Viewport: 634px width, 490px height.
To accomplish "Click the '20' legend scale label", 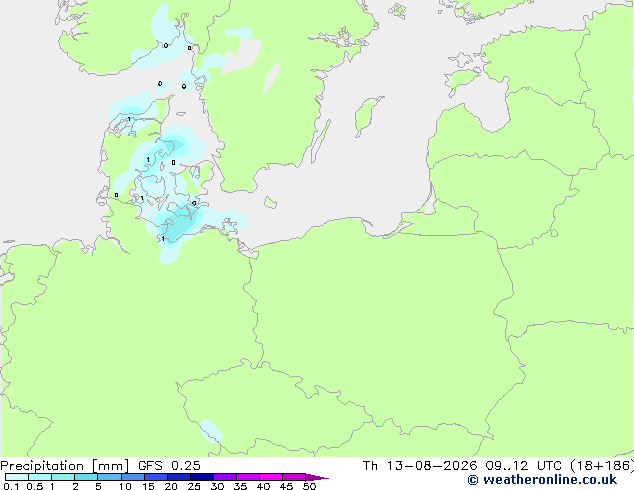I will click(x=171, y=486).
